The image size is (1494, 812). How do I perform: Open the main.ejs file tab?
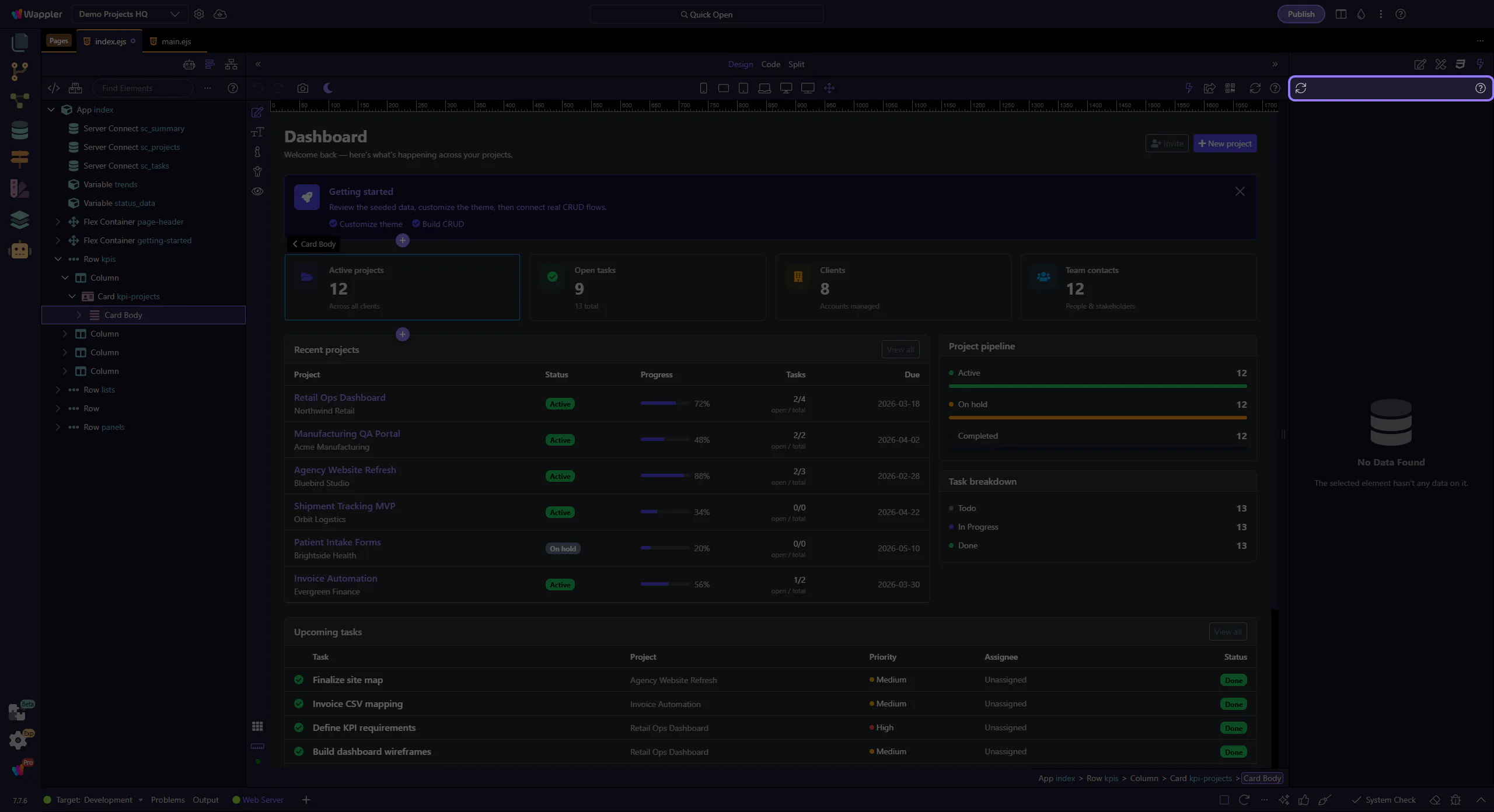tap(176, 41)
